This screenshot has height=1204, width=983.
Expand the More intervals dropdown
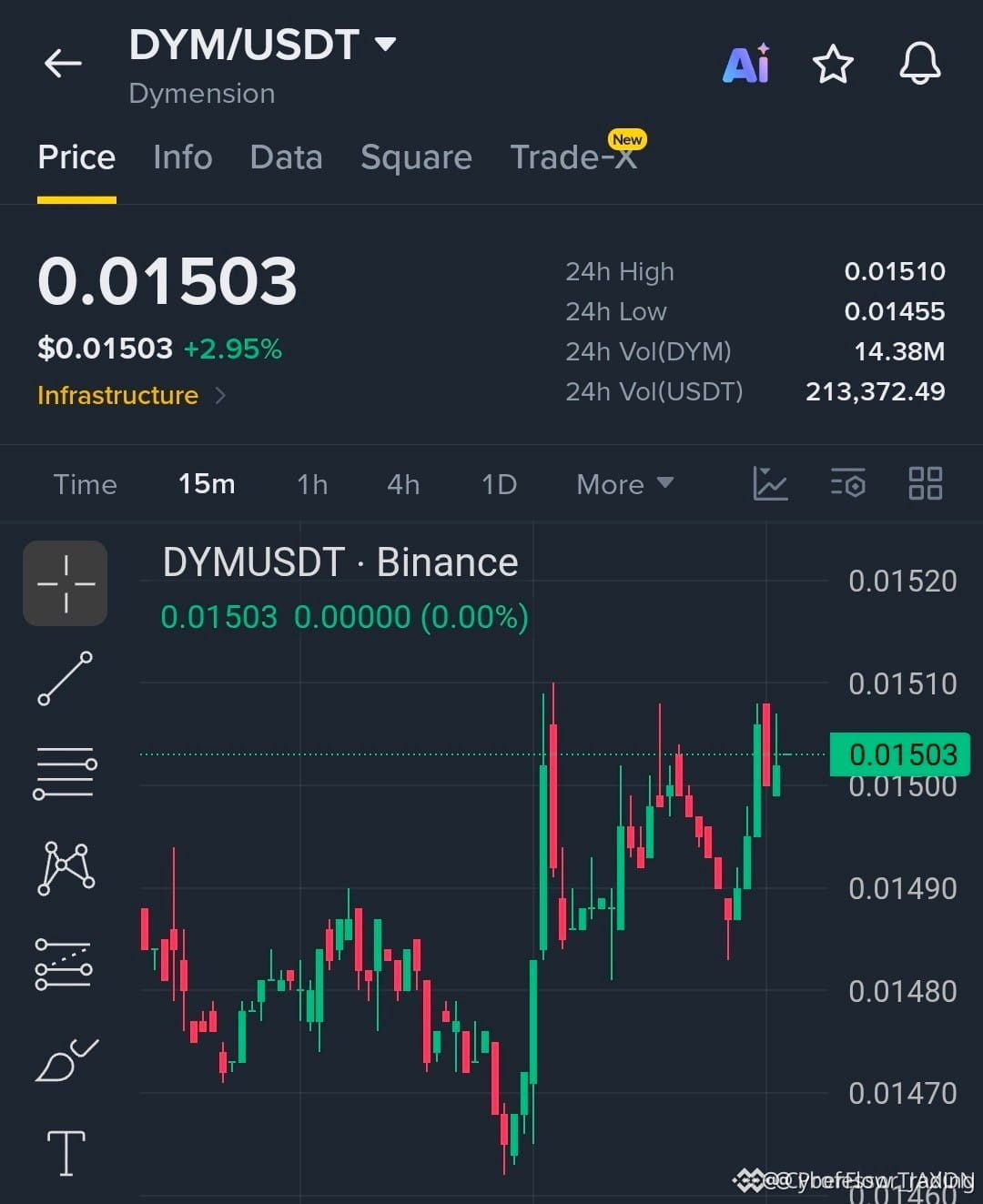(x=624, y=484)
